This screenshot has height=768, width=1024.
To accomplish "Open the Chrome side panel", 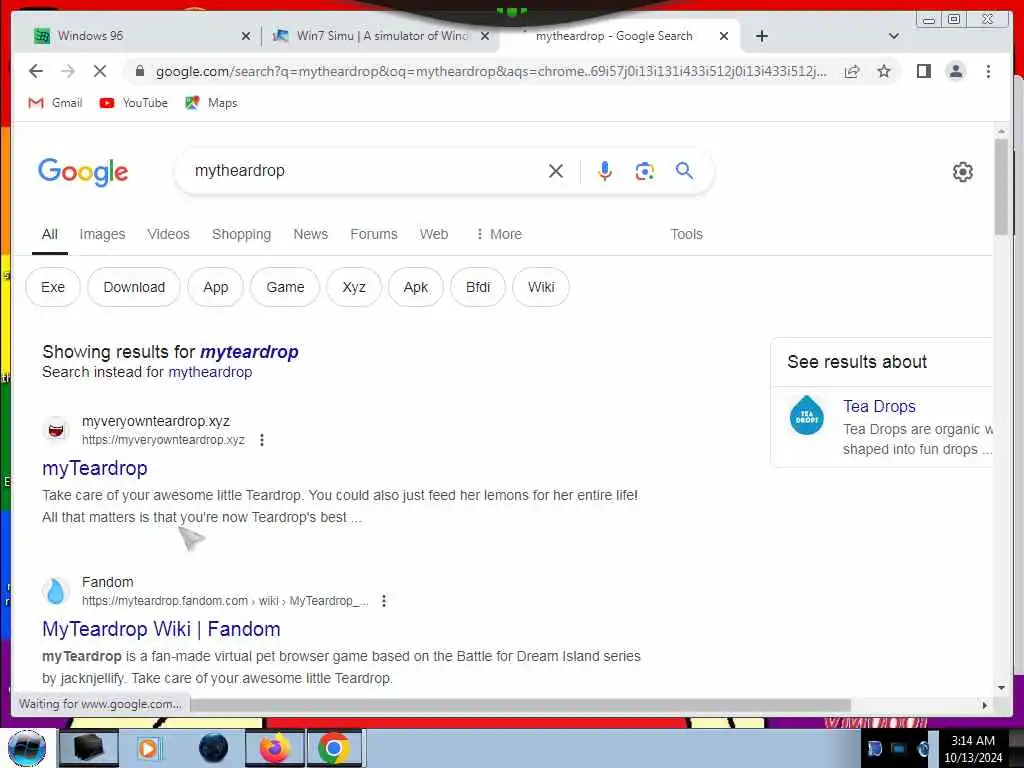I will [x=923, y=71].
